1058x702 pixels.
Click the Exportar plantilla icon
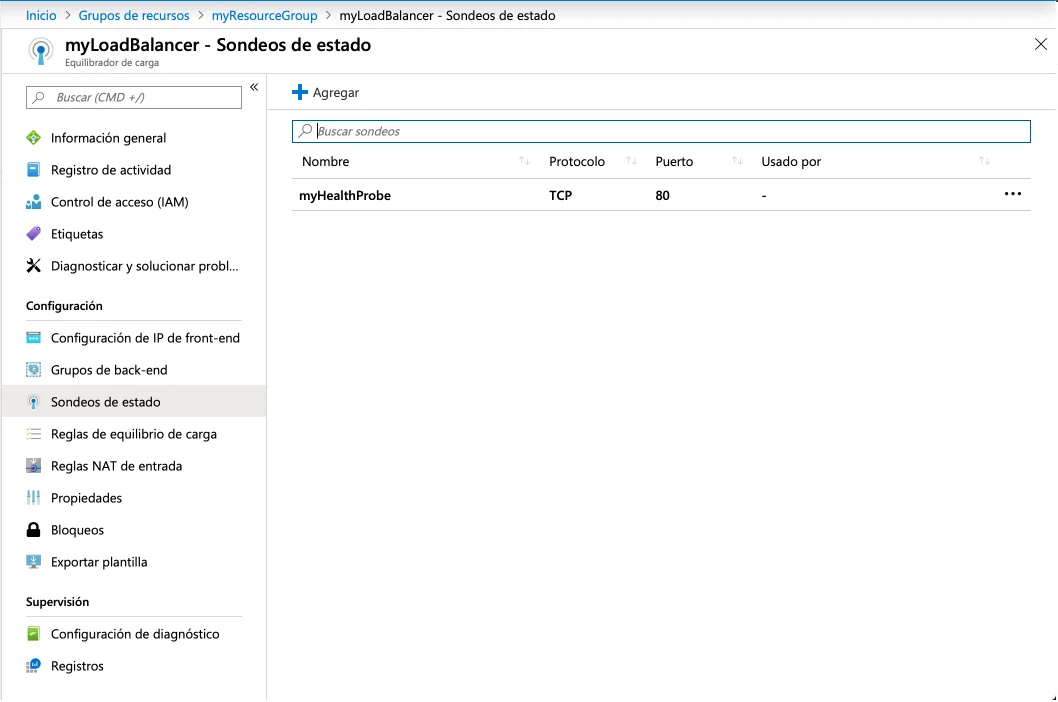pos(33,562)
